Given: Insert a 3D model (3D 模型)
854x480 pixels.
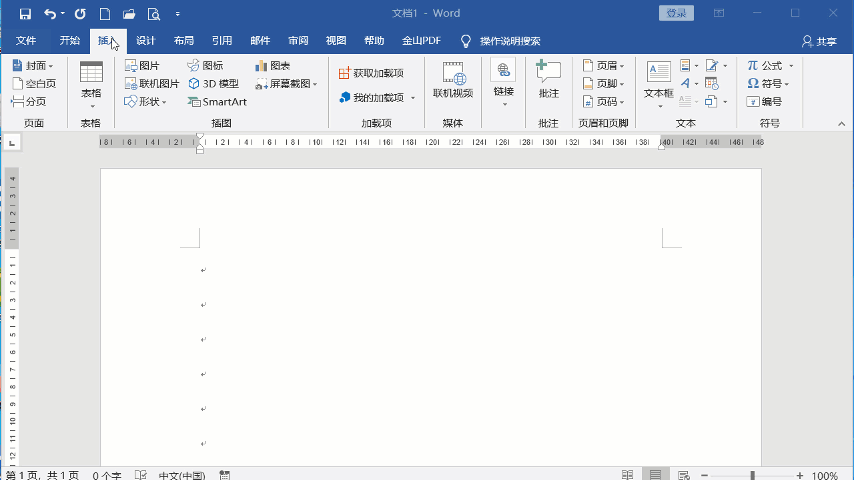Looking at the screenshot, I should coord(214,83).
